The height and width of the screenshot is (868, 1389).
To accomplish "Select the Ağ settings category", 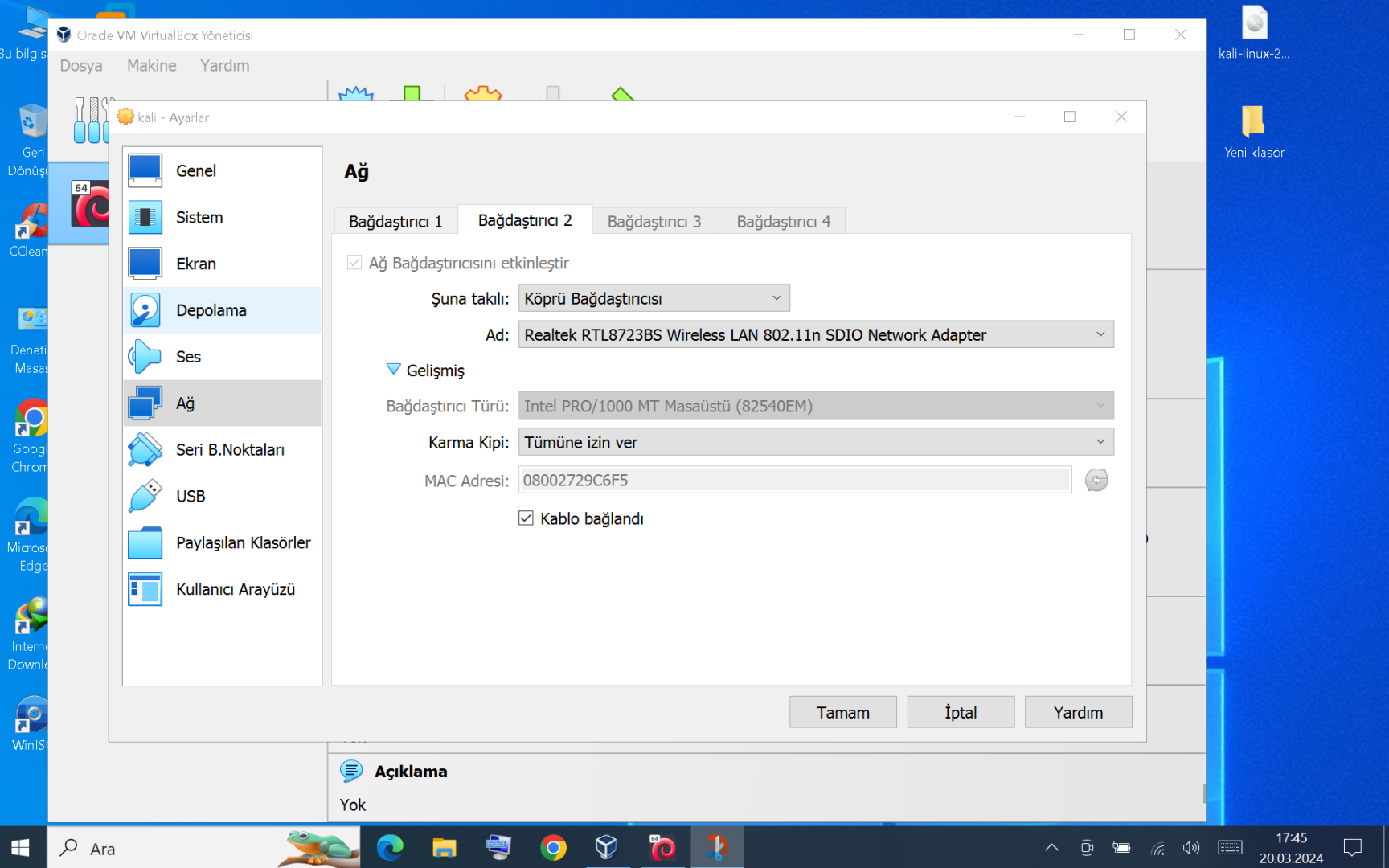I will click(223, 403).
